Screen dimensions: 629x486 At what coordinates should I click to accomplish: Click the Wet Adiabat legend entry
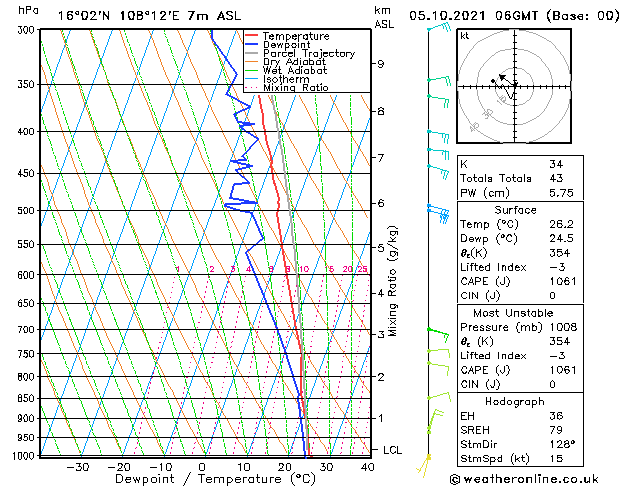tap(286, 71)
